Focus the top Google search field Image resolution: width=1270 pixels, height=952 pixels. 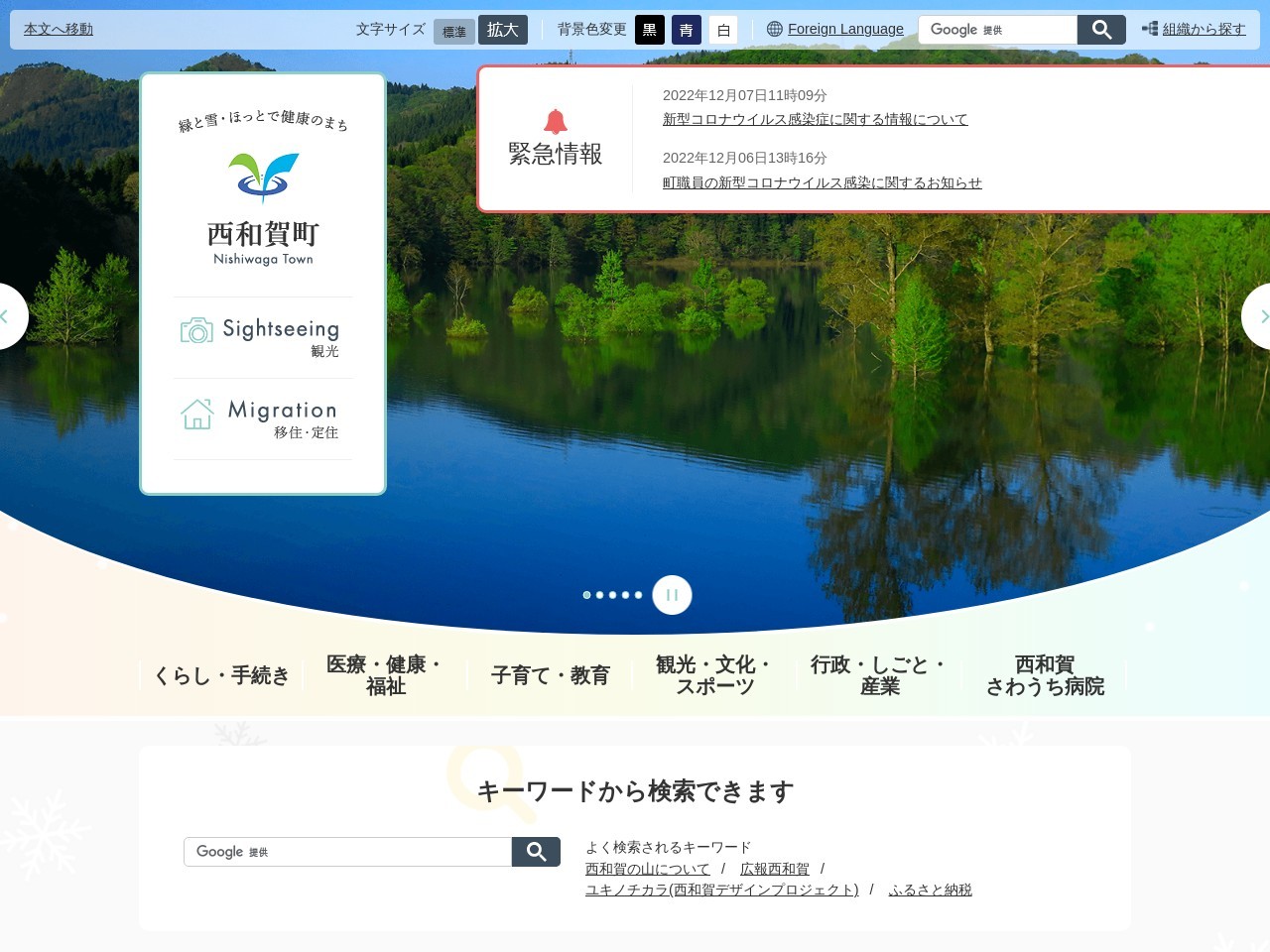[x=997, y=30]
